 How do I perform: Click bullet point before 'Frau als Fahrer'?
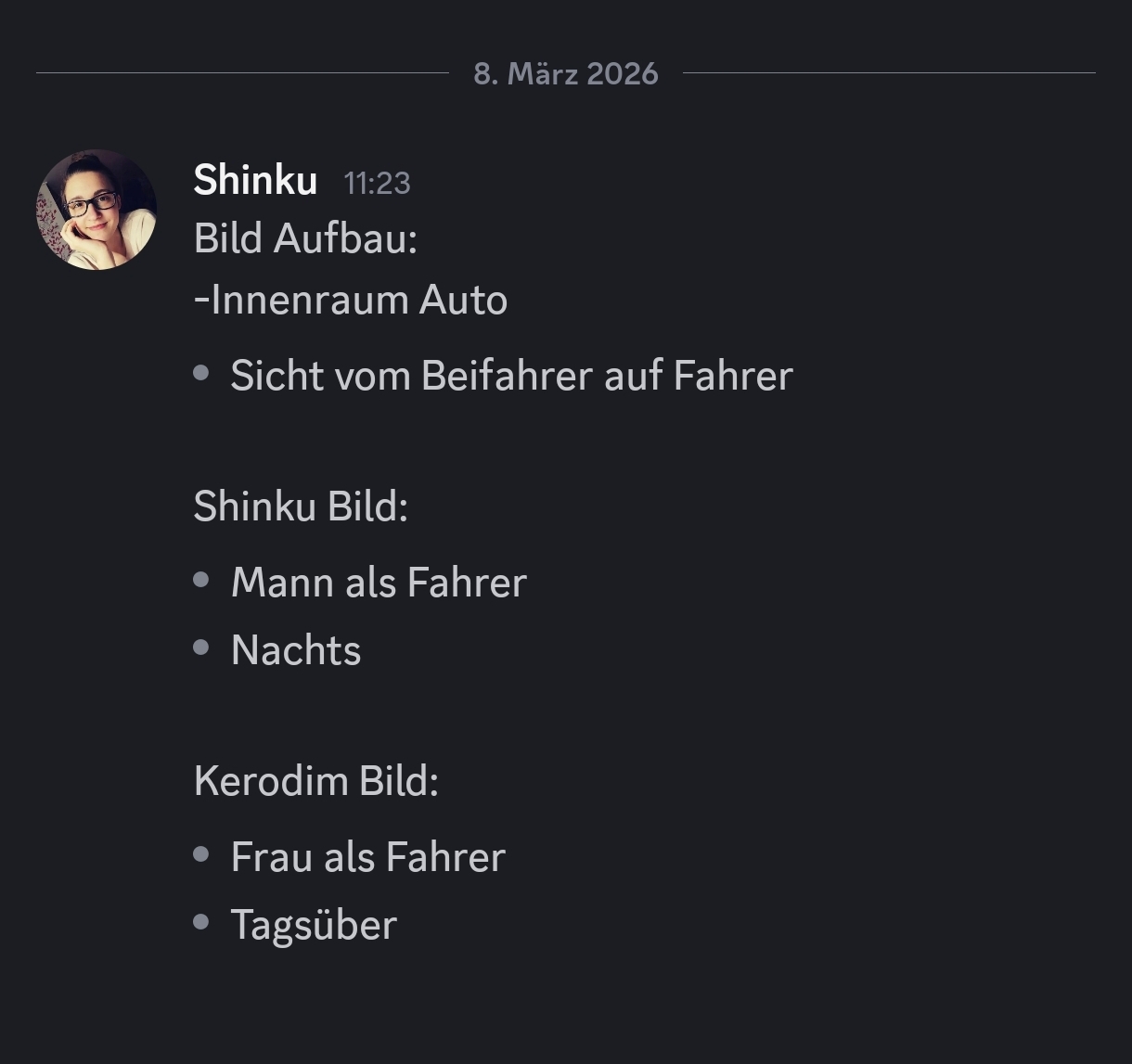[x=201, y=854]
